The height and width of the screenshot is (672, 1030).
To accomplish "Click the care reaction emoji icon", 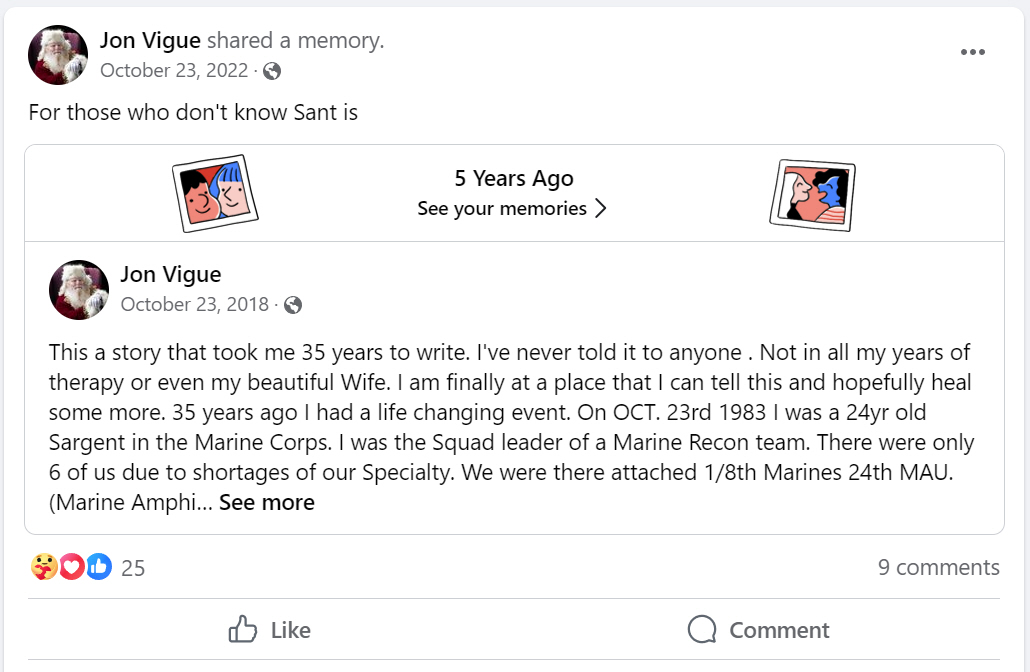I will click(44, 567).
